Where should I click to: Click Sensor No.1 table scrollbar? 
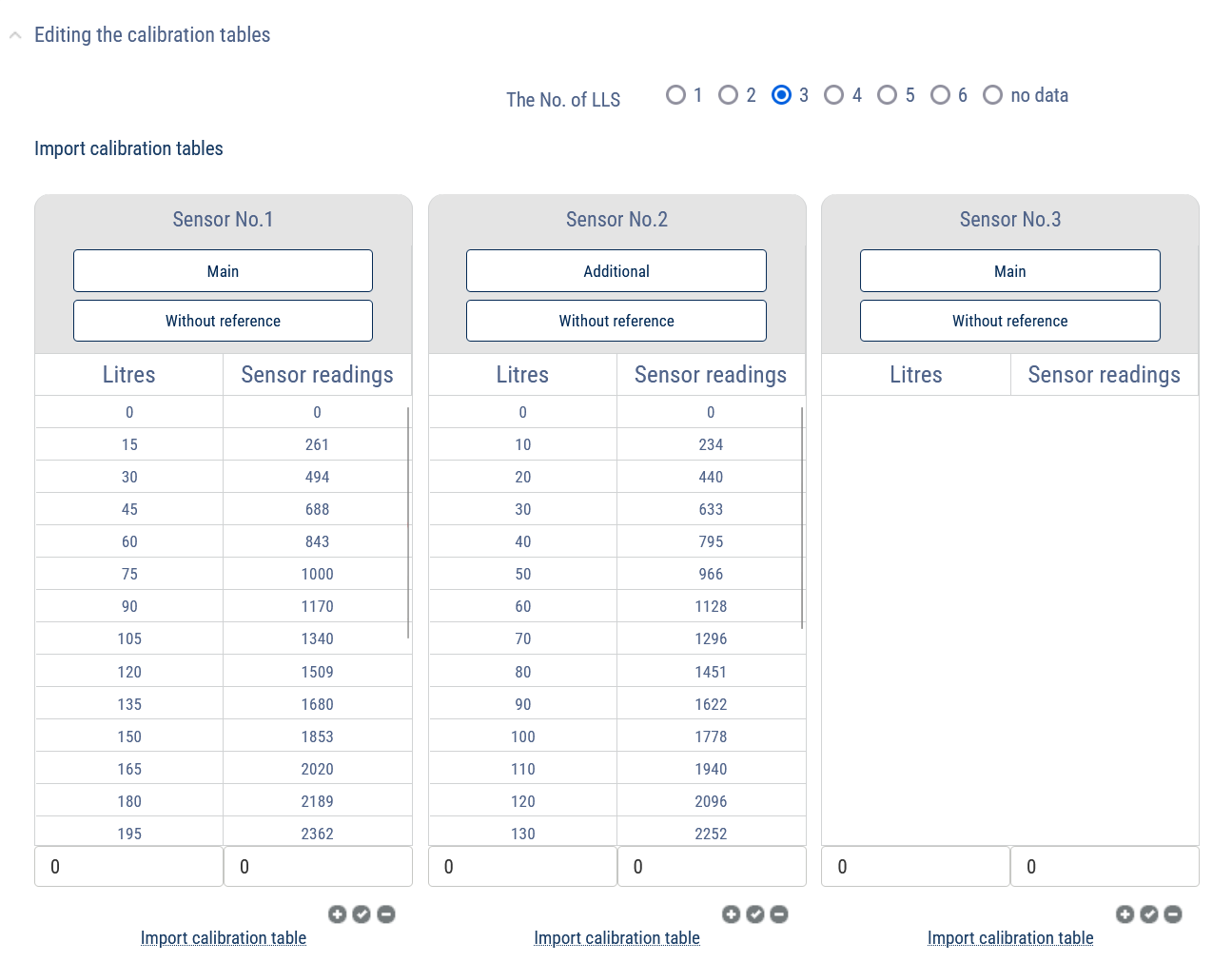click(x=408, y=522)
